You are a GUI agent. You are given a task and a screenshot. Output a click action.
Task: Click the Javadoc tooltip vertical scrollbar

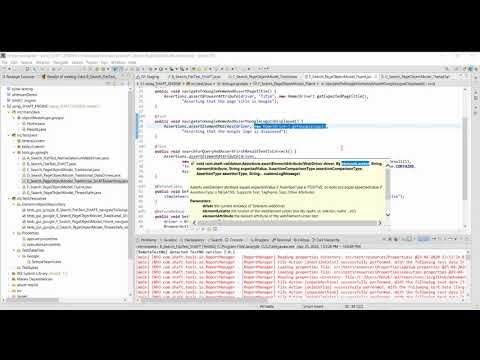tap(388, 185)
